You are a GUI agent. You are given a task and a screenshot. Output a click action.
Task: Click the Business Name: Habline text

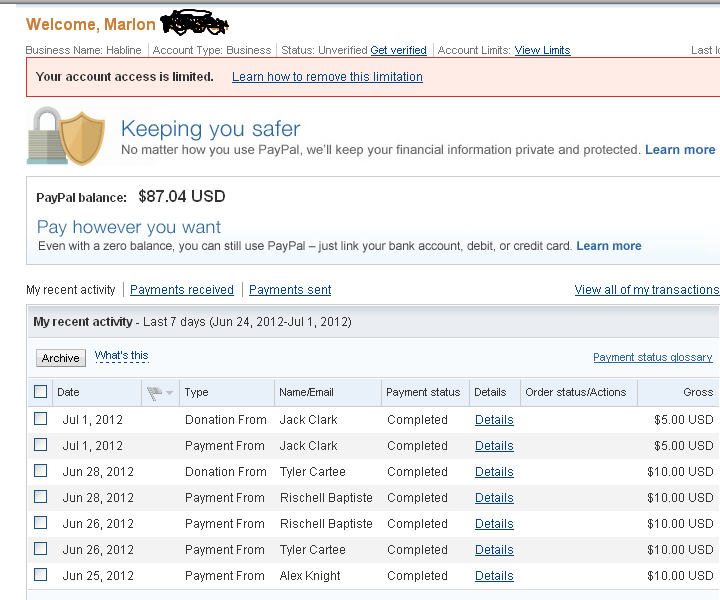pos(84,50)
